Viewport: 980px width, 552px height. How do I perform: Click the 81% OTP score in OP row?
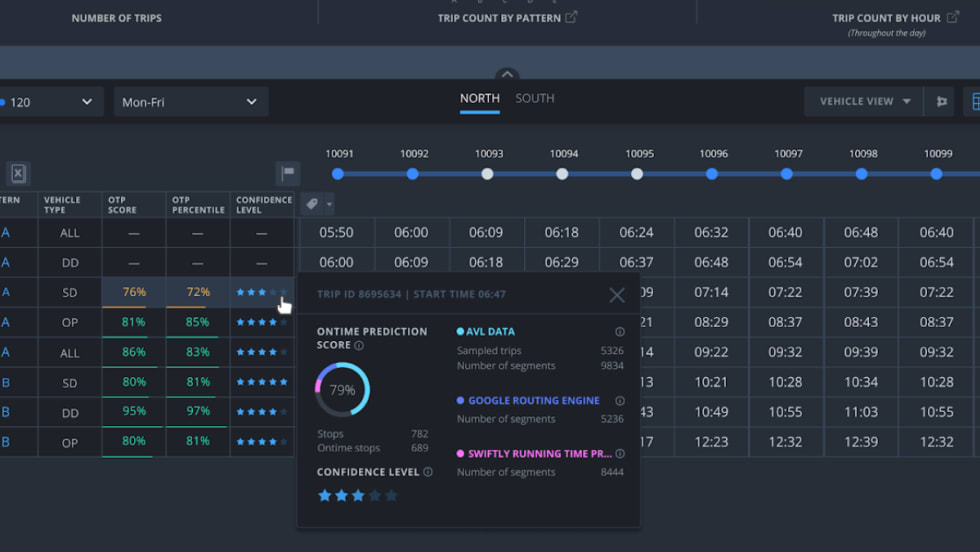133,322
